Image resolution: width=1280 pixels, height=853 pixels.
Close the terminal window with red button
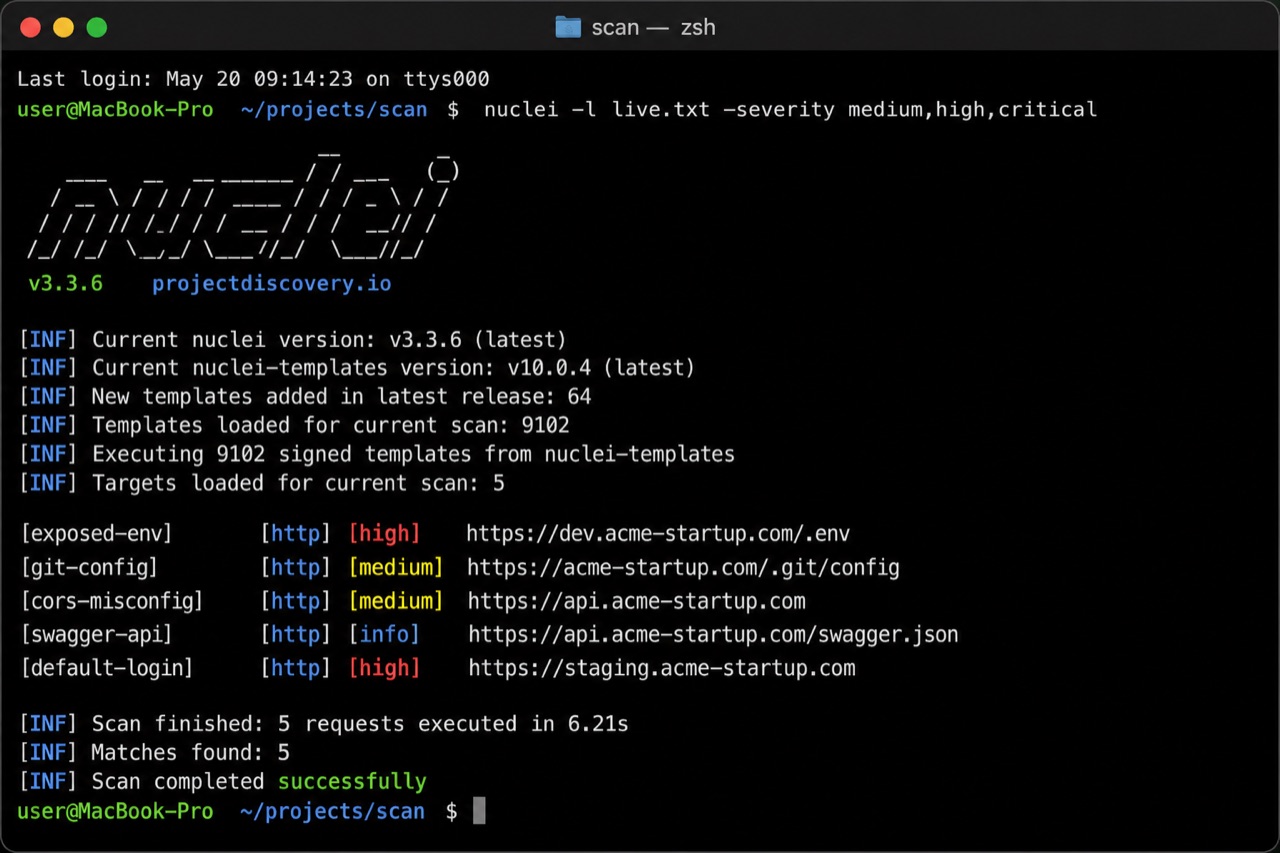tap(30, 27)
